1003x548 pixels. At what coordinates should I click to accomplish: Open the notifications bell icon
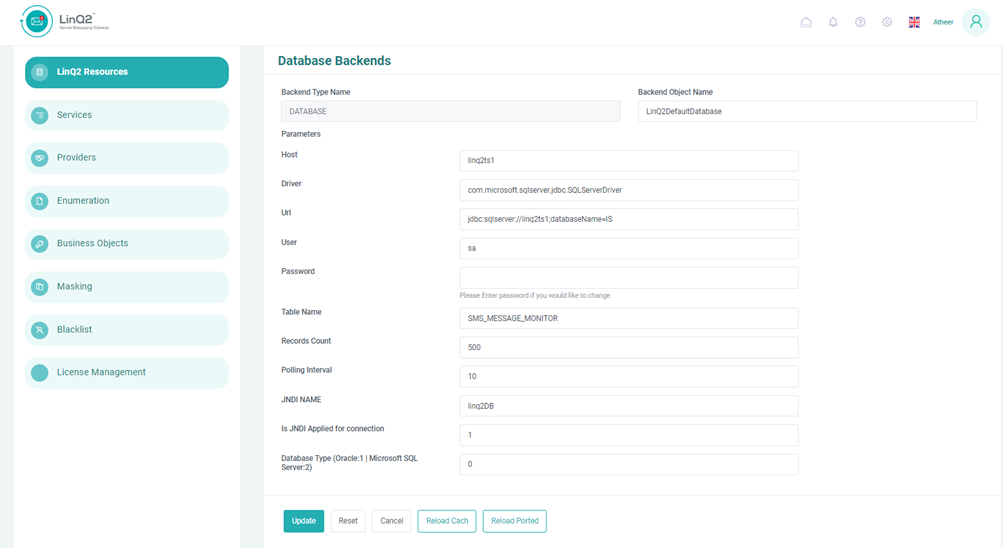point(833,22)
